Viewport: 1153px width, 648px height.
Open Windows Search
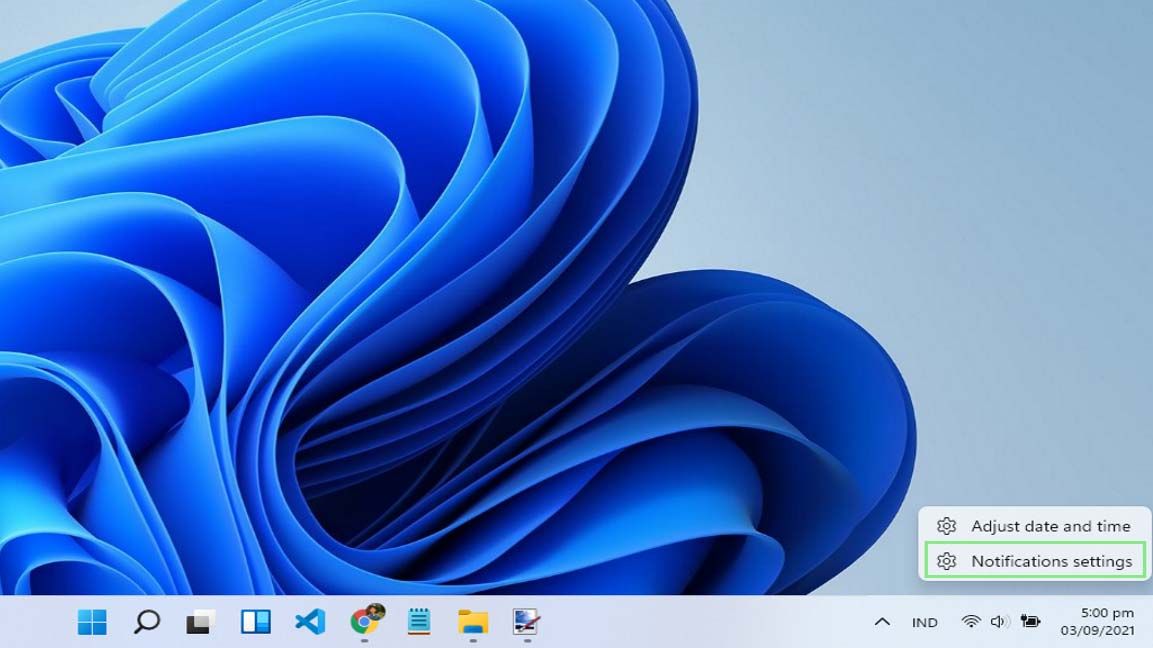147,622
